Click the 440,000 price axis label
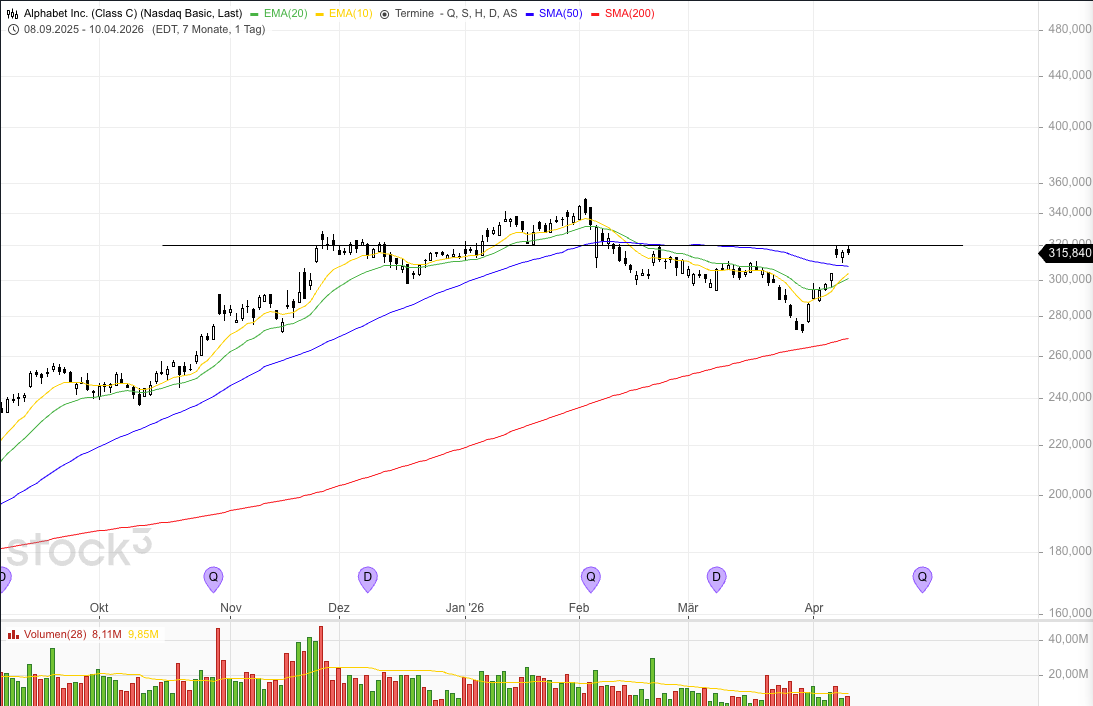This screenshot has width=1093, height=706. 1069,75
